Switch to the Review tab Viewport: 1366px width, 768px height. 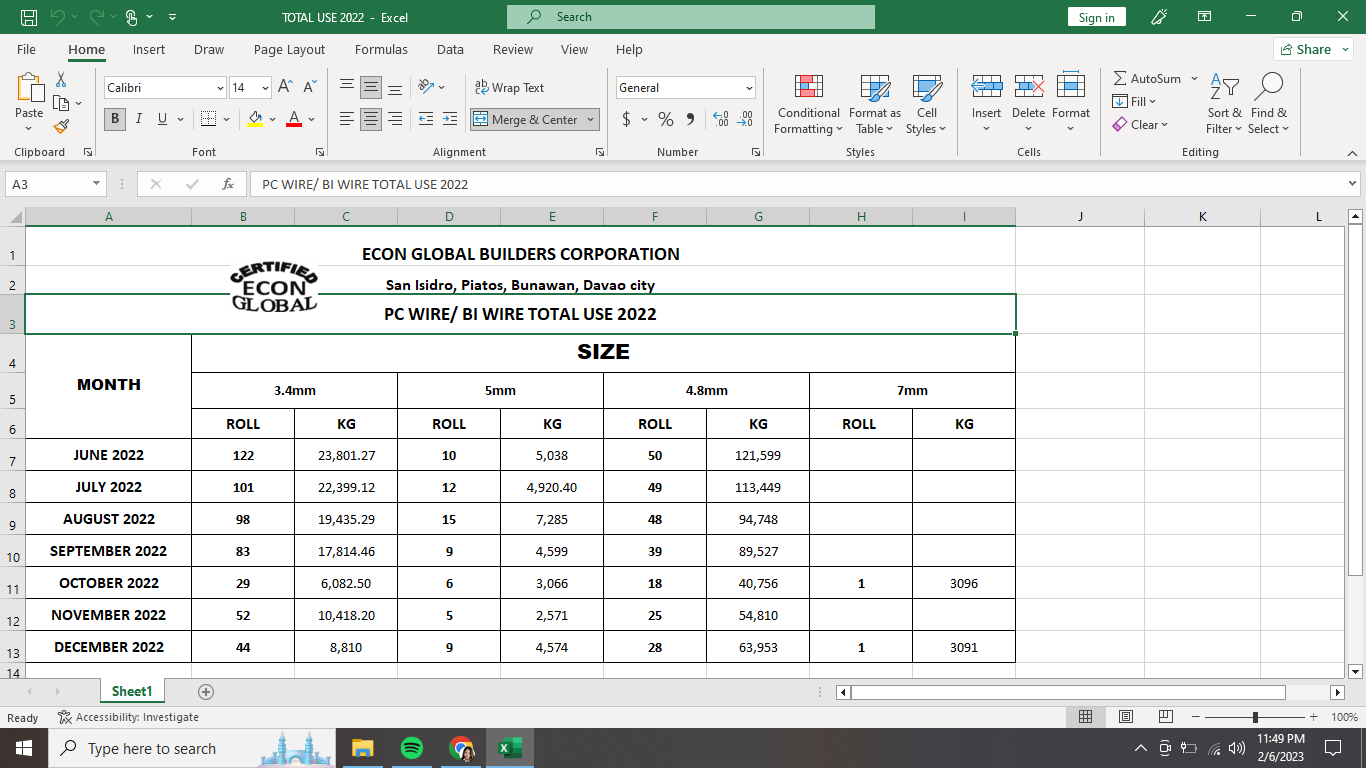513,50
